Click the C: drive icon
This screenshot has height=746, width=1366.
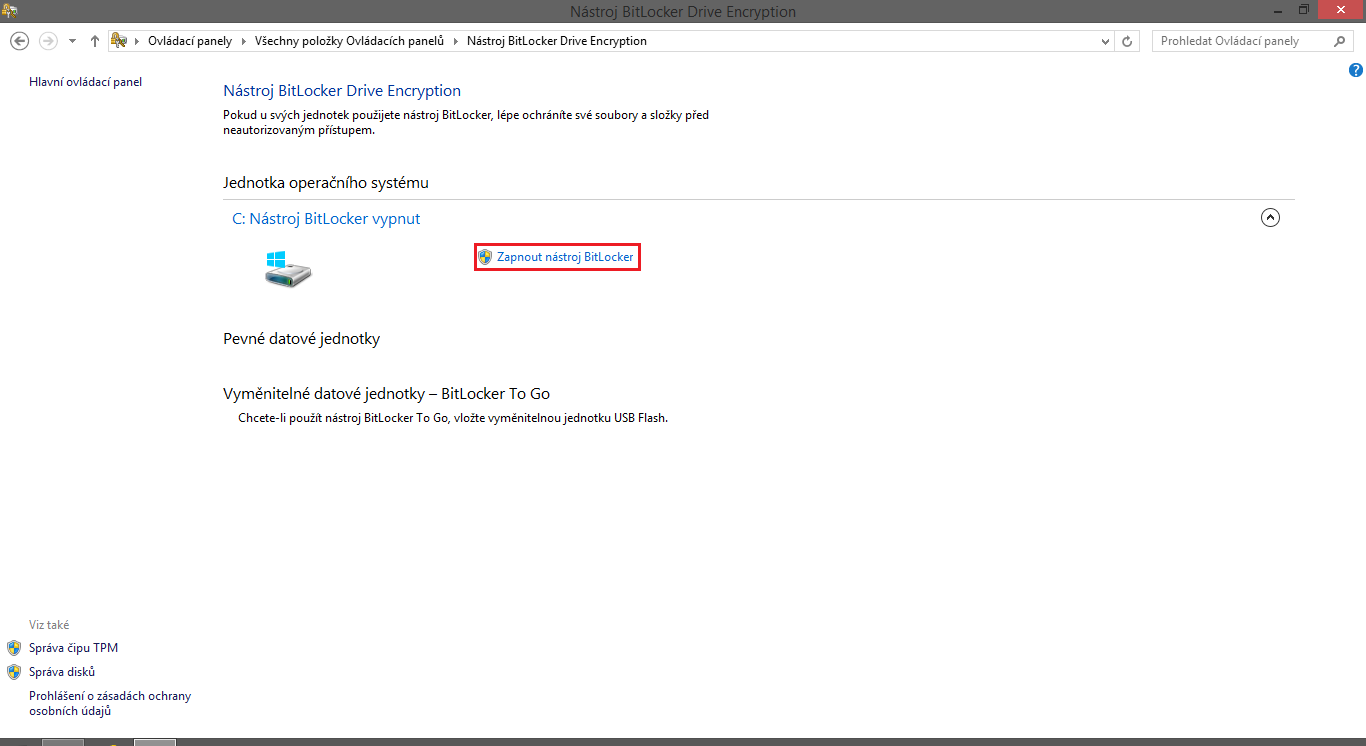tap(287, 268)
